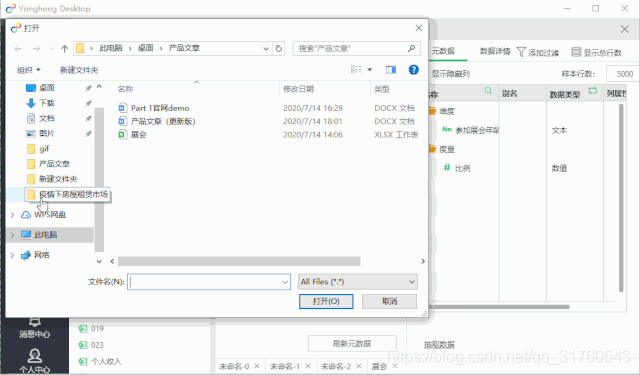The image size is (640, 375).
Task: Switch to 未命名-1 tab
Action: click(x=285, y=366)
